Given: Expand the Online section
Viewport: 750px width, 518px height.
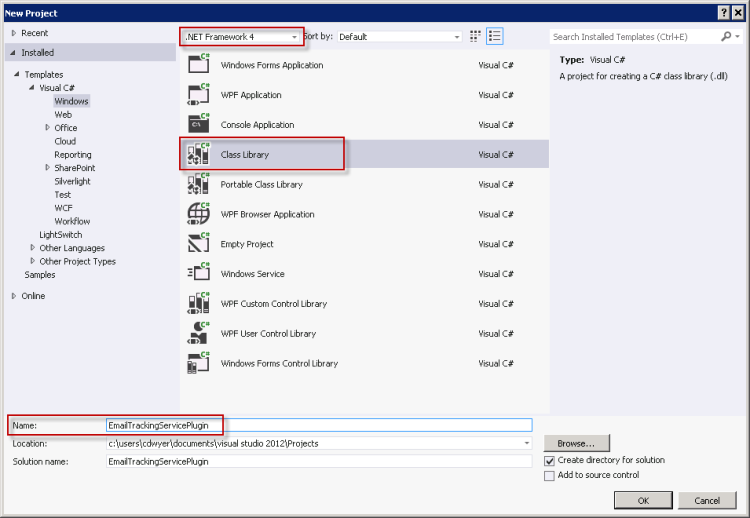Looking at the screenshot, I should point(14,296).
